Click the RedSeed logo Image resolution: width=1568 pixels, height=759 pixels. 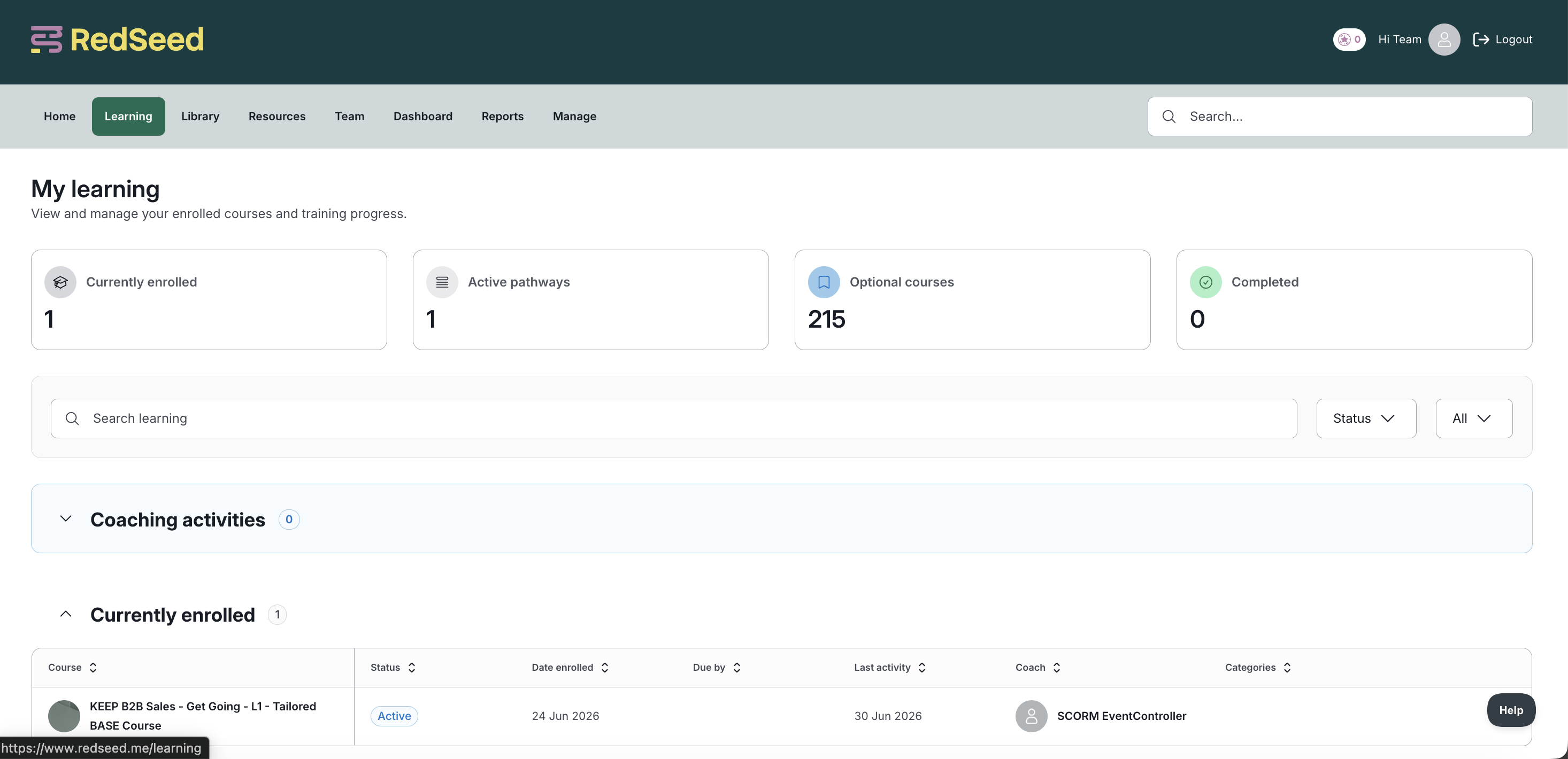pyautogui.click(x=118, y=40)
